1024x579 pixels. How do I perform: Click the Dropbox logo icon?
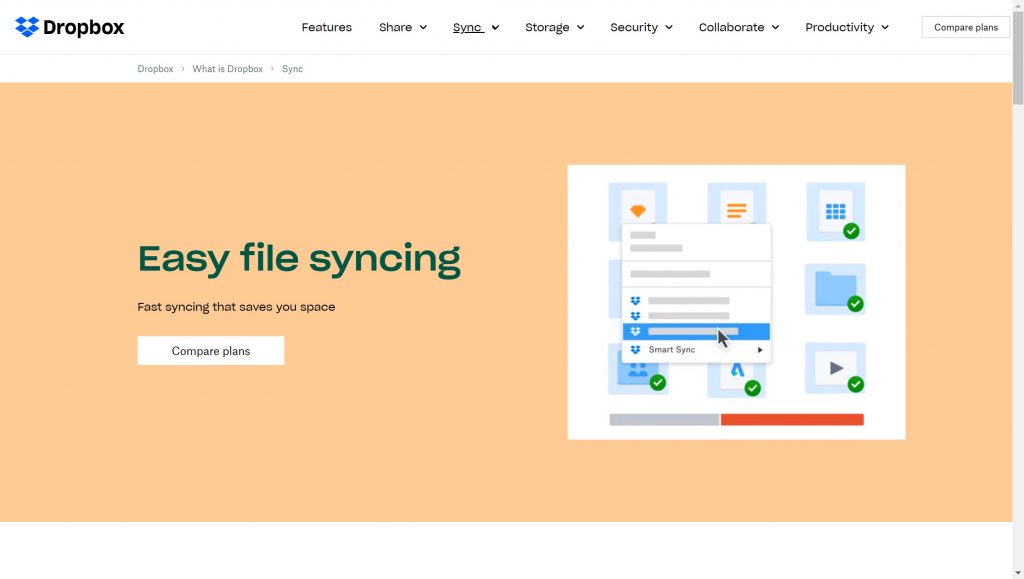(x=27, y=27)
